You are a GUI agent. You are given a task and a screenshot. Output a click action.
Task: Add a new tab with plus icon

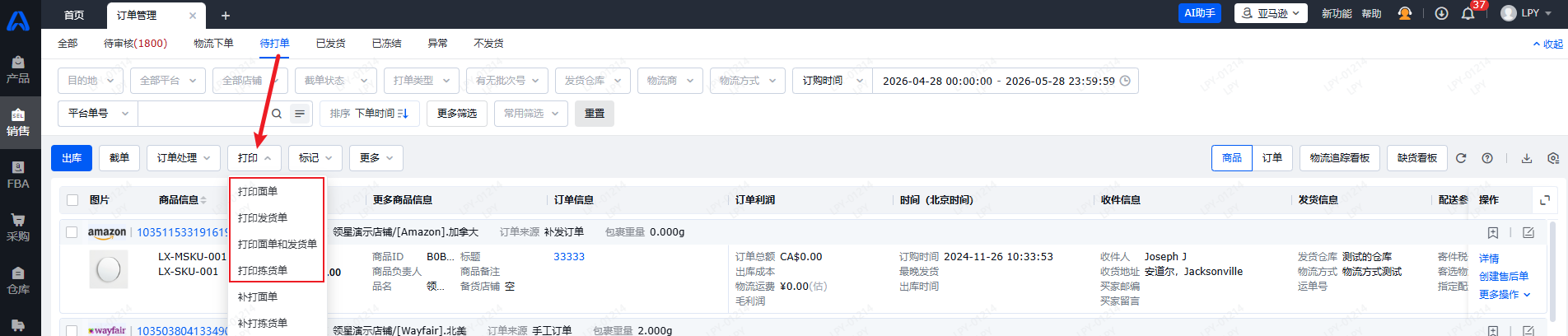tap(225, 16)
